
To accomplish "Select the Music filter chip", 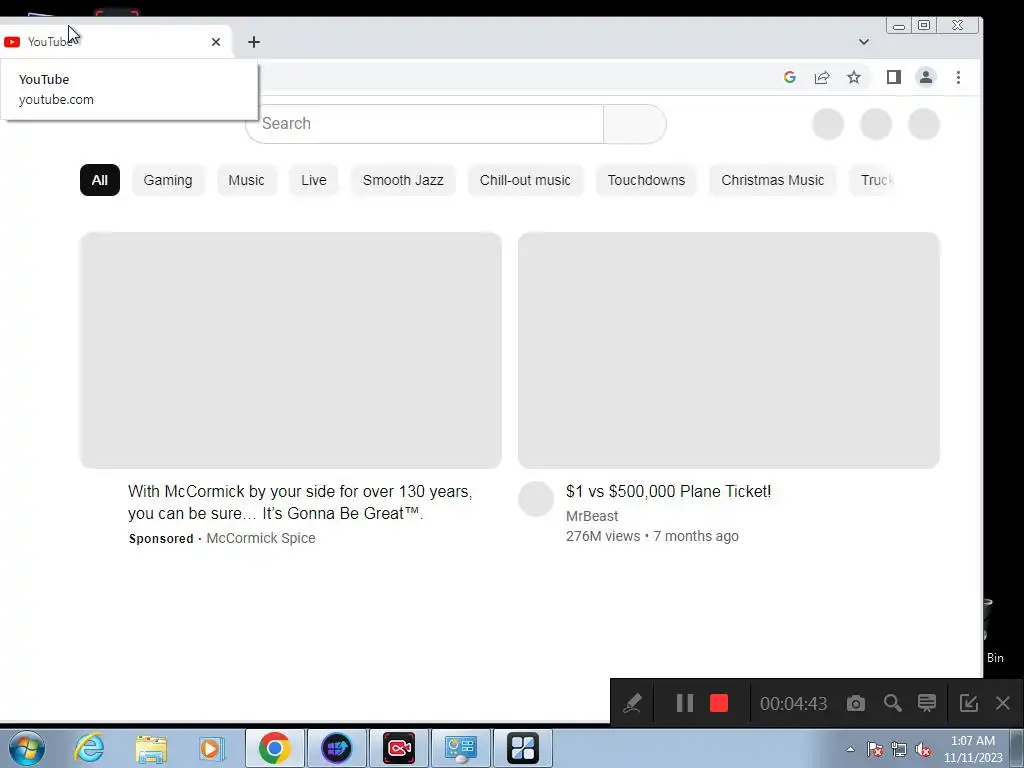I will coord(246,180).
